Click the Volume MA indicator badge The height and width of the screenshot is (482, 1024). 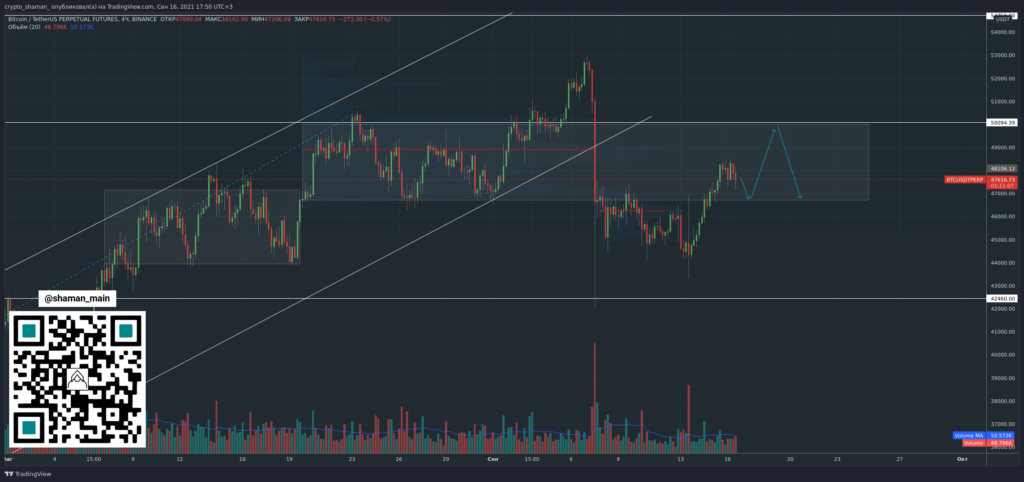point(967,435)
